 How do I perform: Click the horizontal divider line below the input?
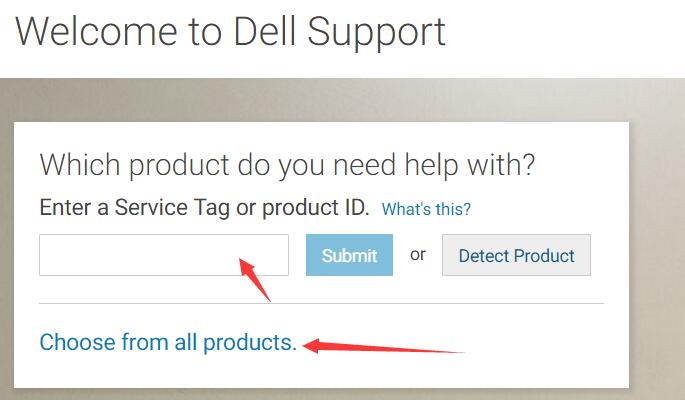(322, 303)
